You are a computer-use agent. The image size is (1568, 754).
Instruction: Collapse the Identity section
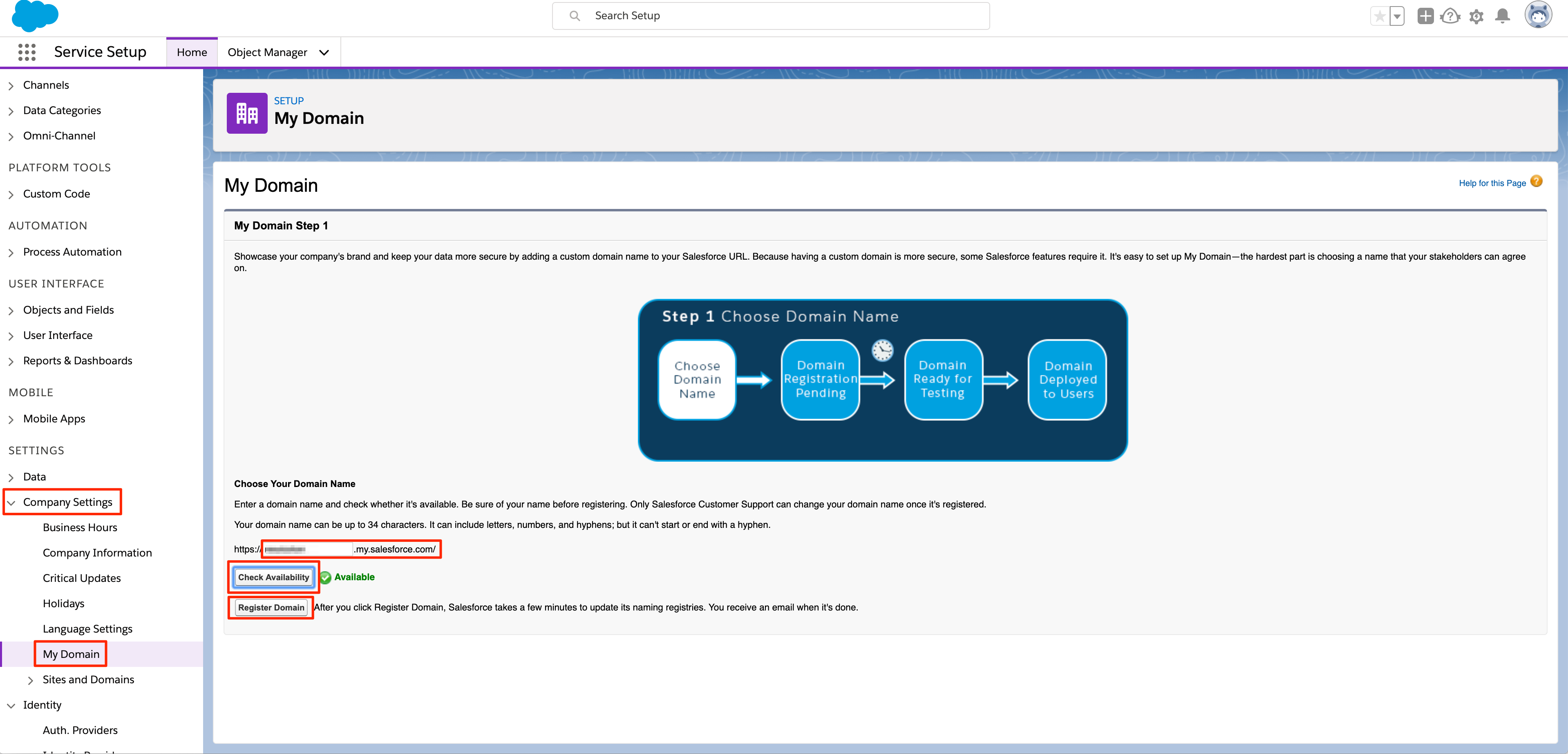click(x=11, y=705)
